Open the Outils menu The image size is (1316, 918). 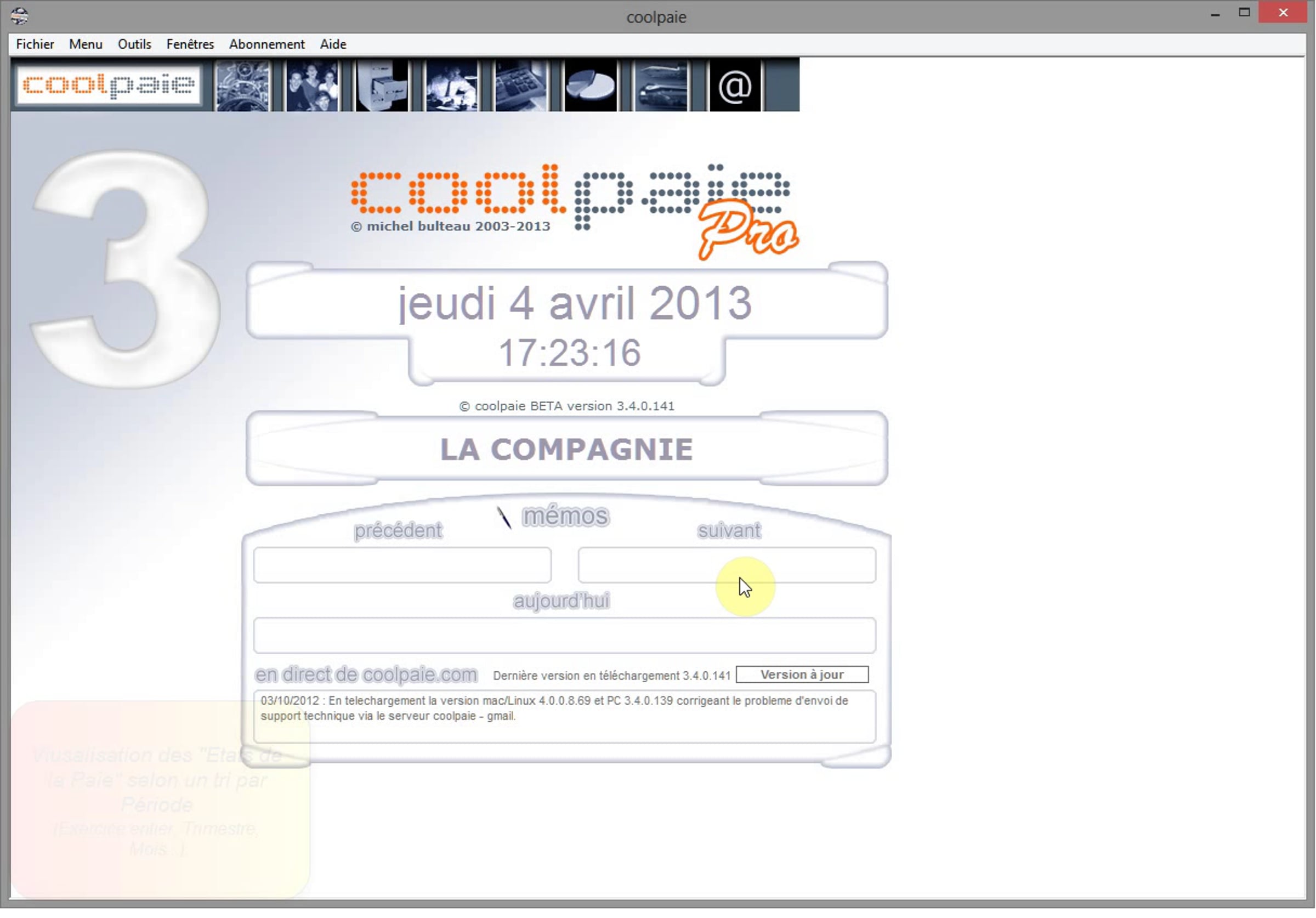click(135, 44)
